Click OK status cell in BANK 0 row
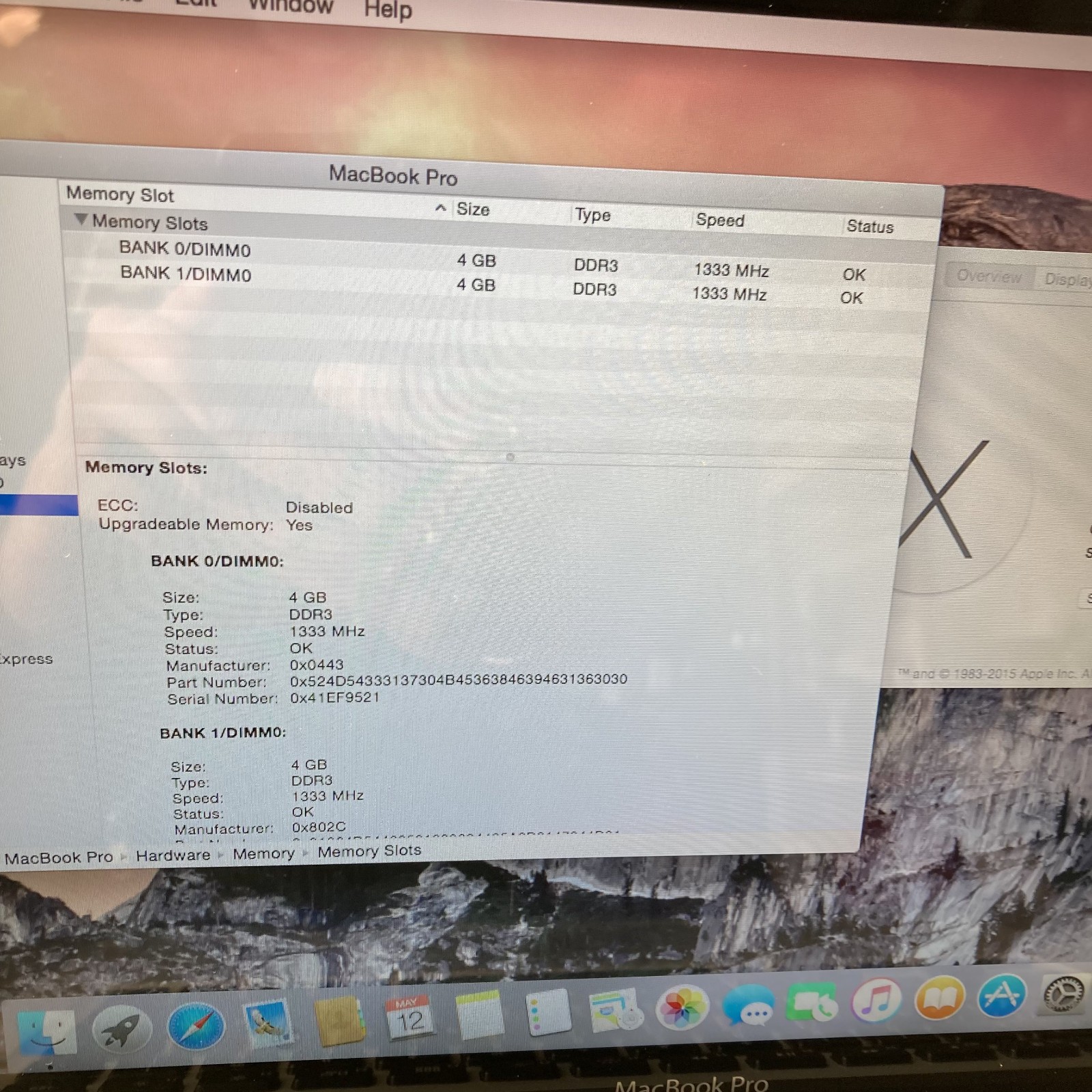Screen dimensions: 1092x1092 coord(854,274)
